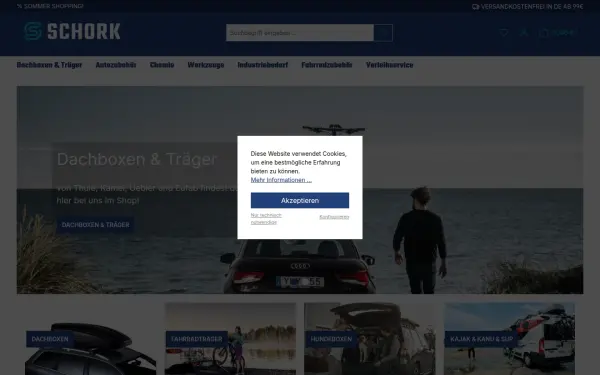600x375 pixels.
Task: Open Chemie menu
Action: tap(162, 65)
